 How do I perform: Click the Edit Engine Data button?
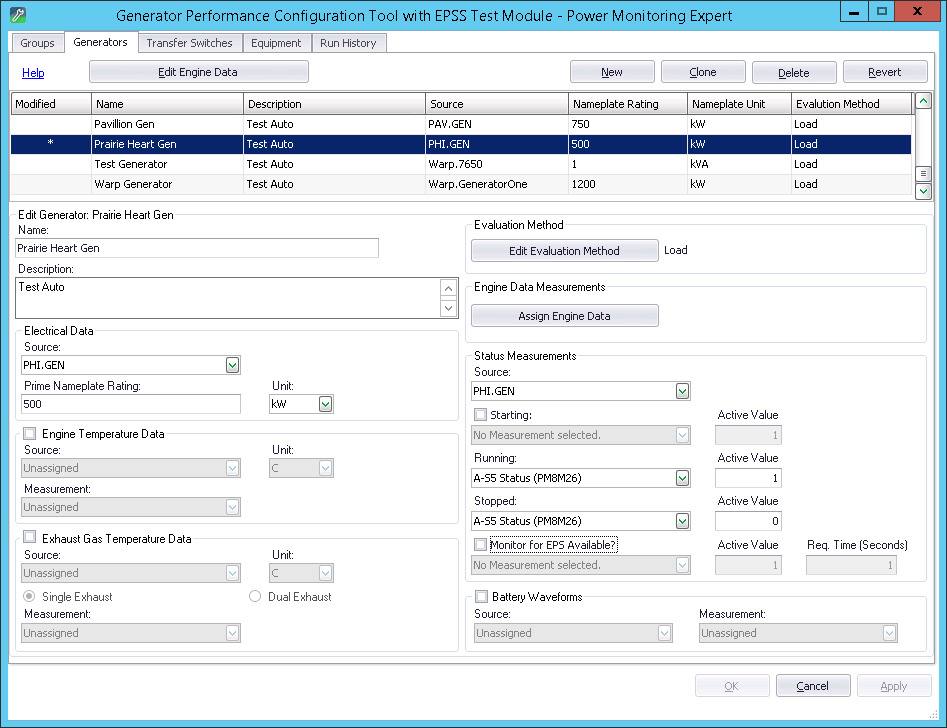(x=199, y=72)
